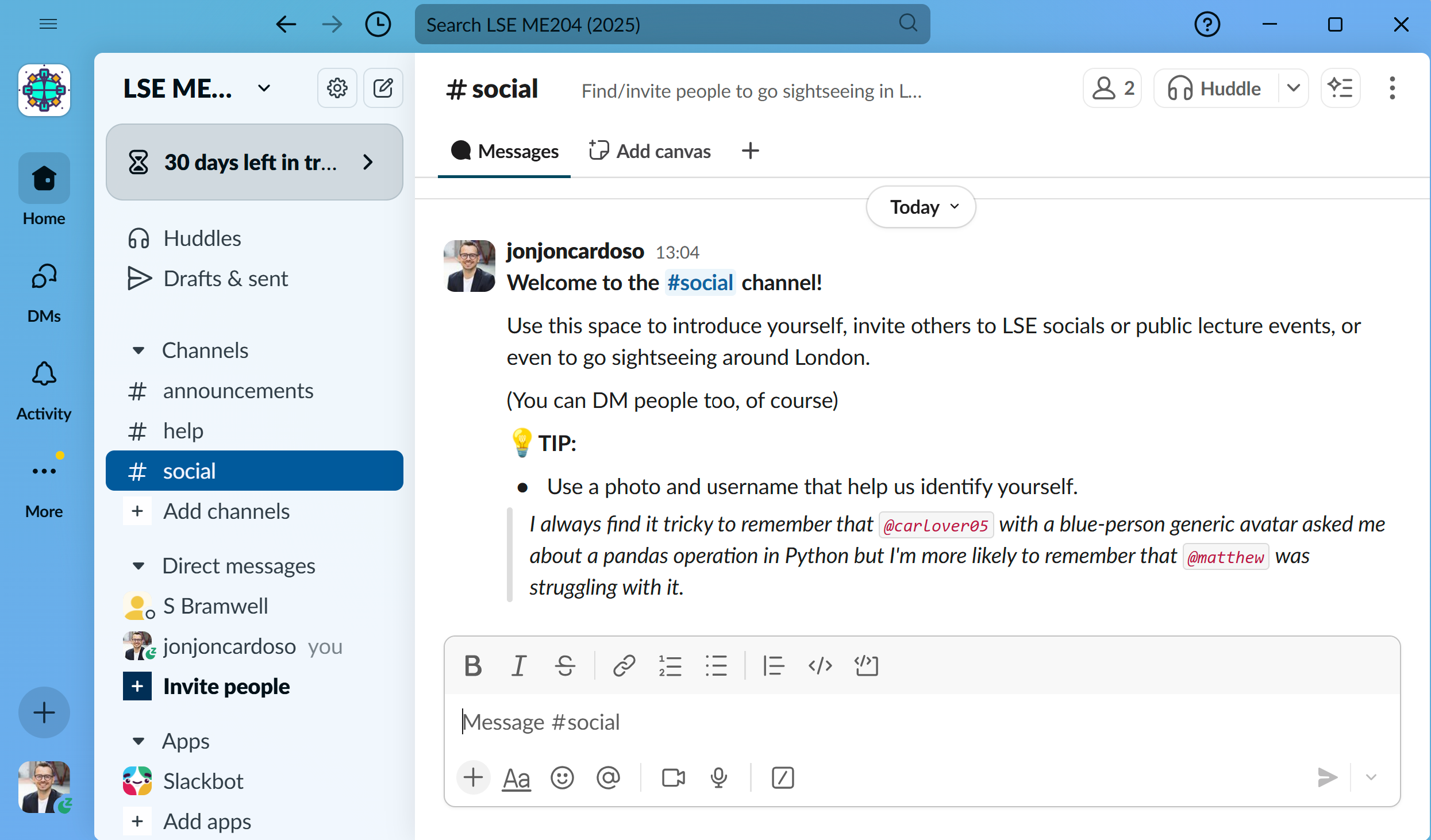Open workspace preferences gear icon
1431x840 pixels.
pyautogui.click(x=337, y=88)
